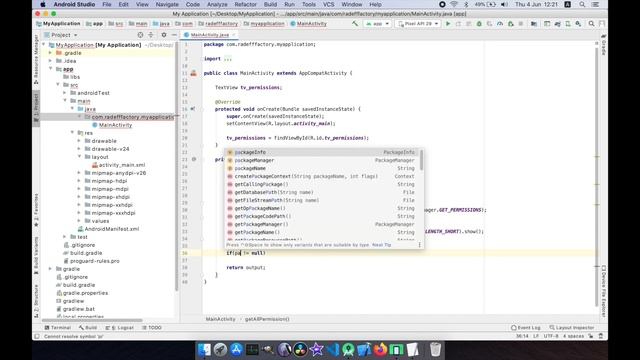The image size is (640, 360).
Task: Open completion popup three-dot options
Action: pyautogui.click(x=419, y=245)
